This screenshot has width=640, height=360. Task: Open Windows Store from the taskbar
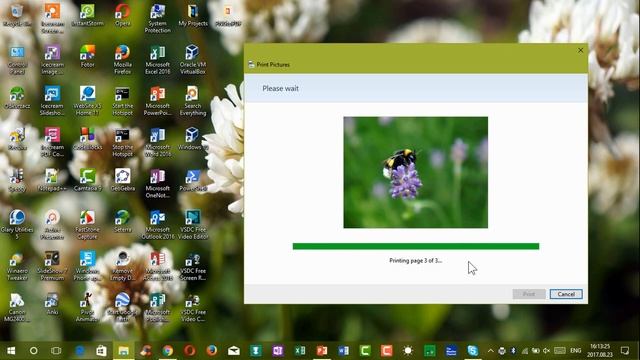[101, 351]
